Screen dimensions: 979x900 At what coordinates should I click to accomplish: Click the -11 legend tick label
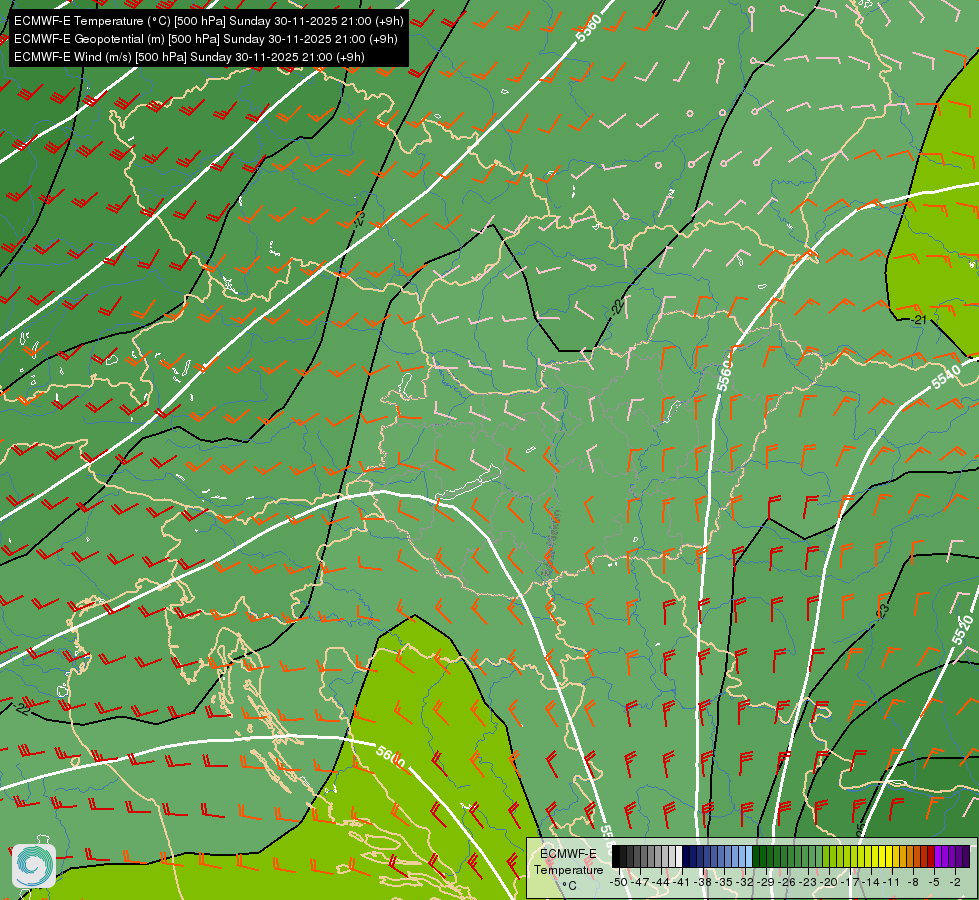(x=892, y=882)
